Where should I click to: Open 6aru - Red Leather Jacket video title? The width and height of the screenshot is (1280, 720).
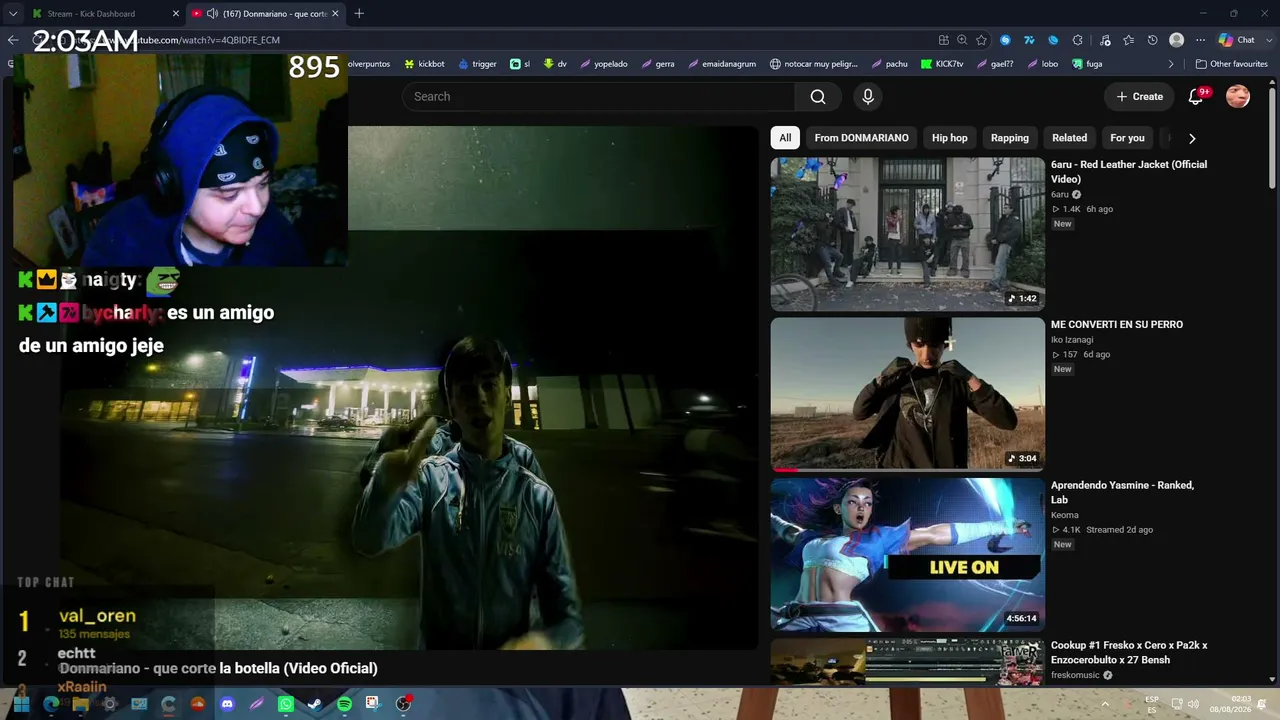[1129, 172]
